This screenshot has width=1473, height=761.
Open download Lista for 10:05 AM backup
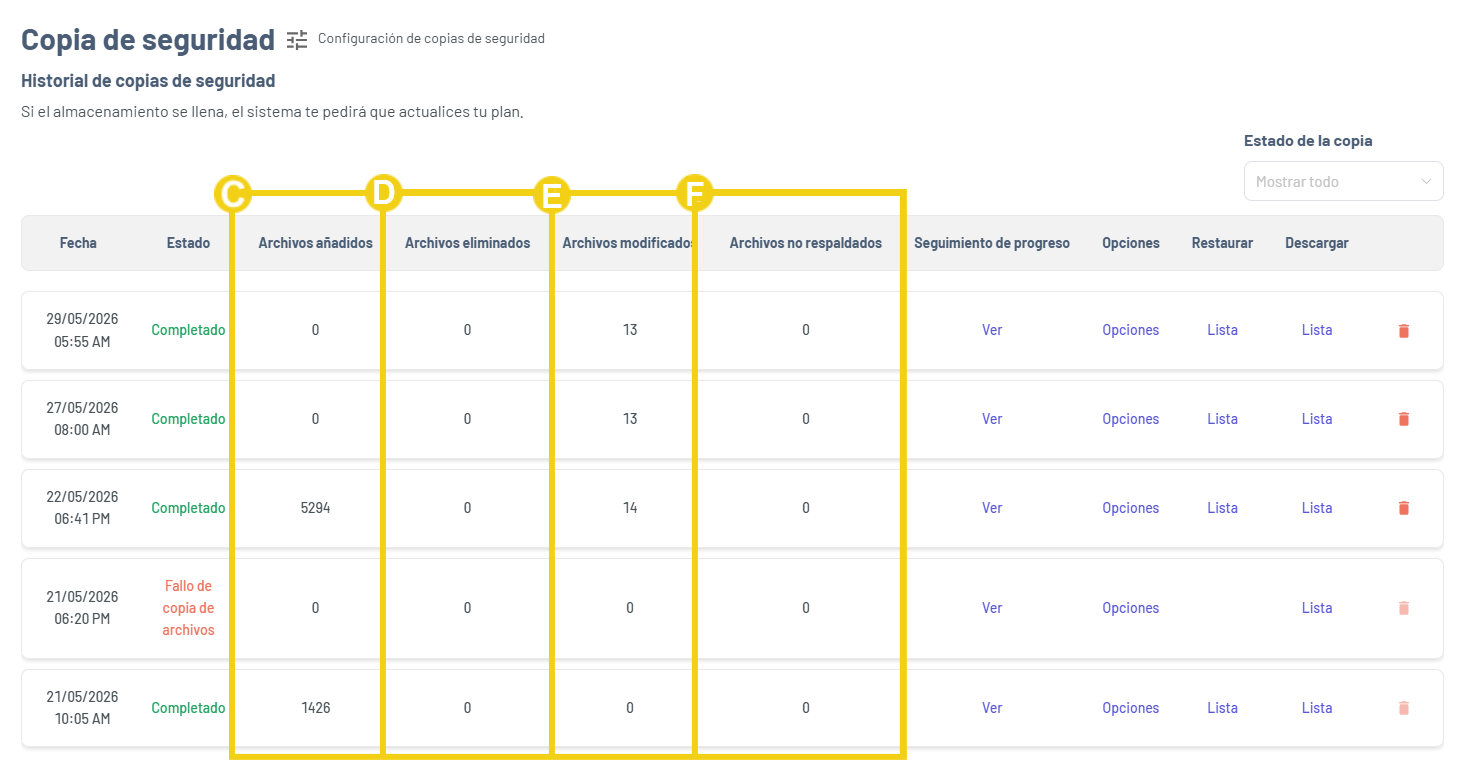point(1317,708)
